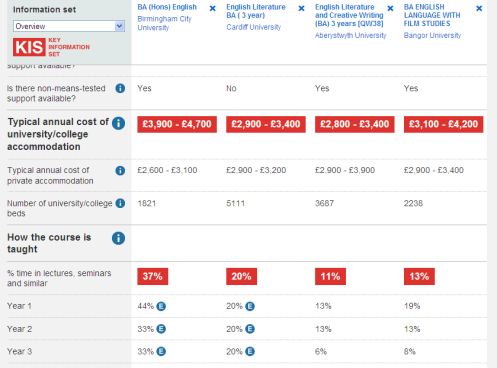Viewport: 497px width, 368px height.
Task: Open Bangor University link
Action: tap(432, 35)
